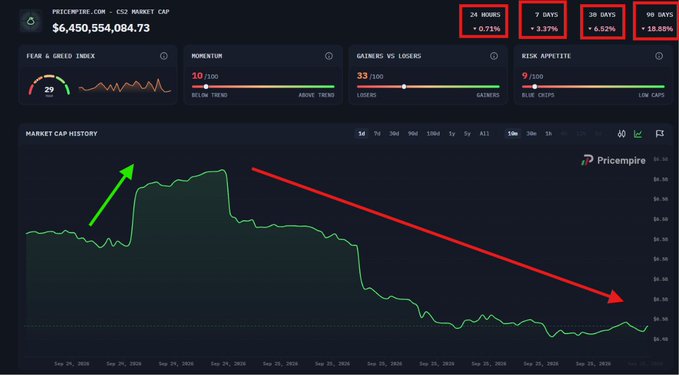This screenshot has height=375, width=679.
Task: Click the ABOVE TREND label
Action: (x=316, y=95)
